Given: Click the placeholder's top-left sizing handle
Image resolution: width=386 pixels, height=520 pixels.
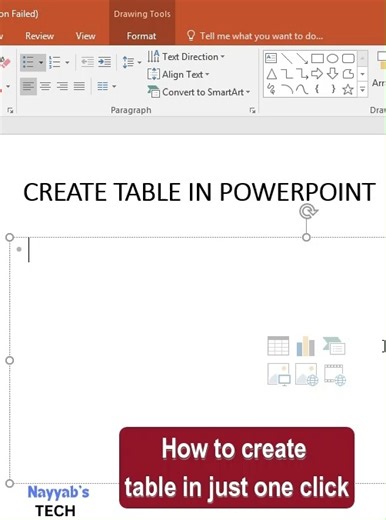Looking at the screenshot, I should [x=10, y=237].
